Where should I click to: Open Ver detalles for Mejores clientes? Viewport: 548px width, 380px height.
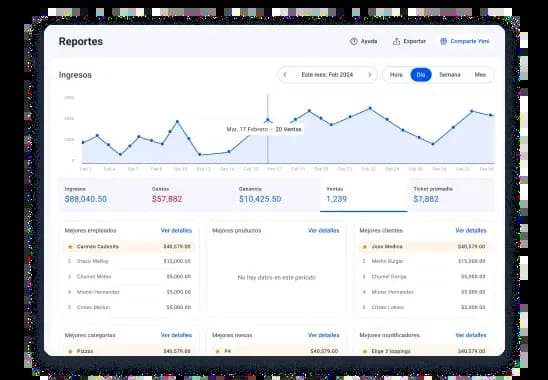pos(471,231)
